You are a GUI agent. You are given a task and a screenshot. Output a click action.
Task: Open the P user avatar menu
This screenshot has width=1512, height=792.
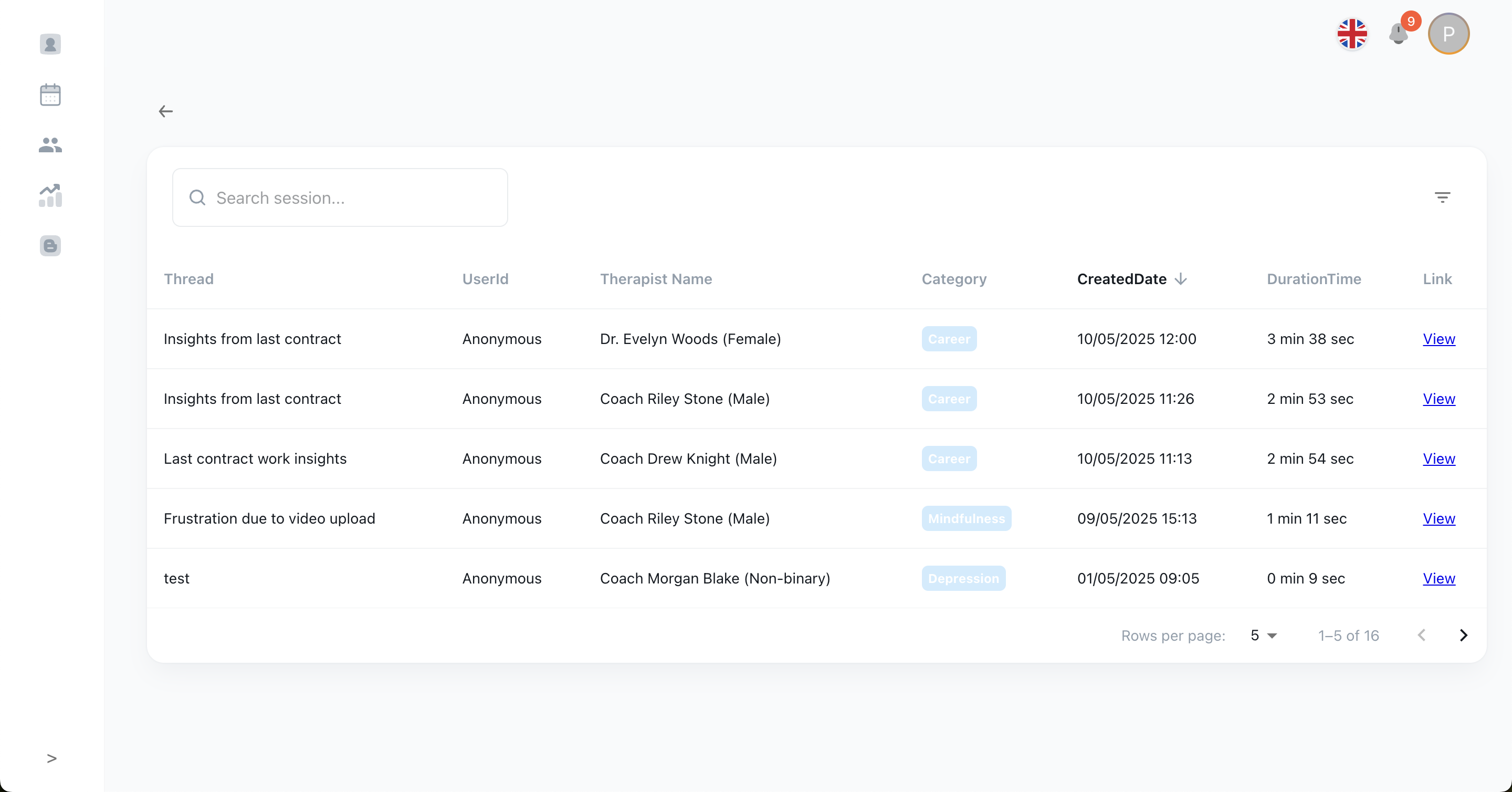point(1448,34)
